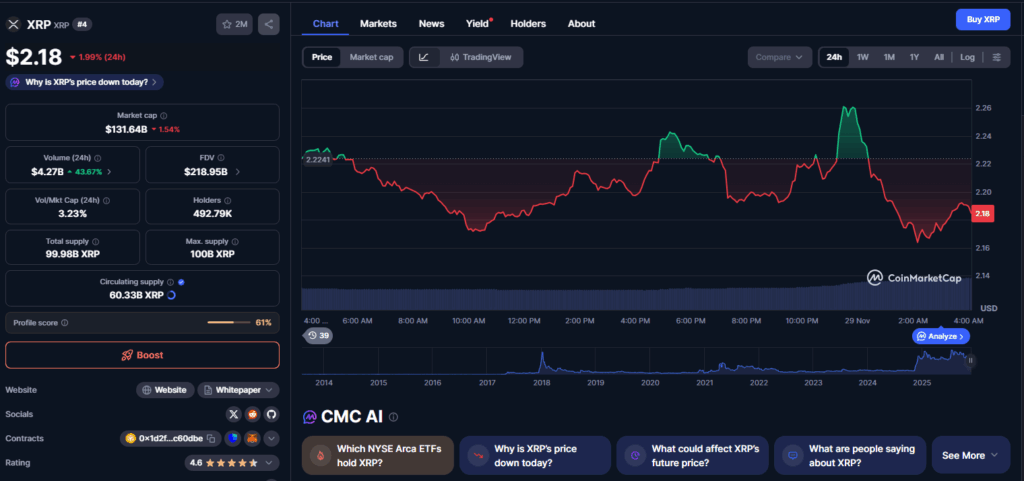Open the X (Twitter) social link
1024x481 pixels.
pos(234,414)
